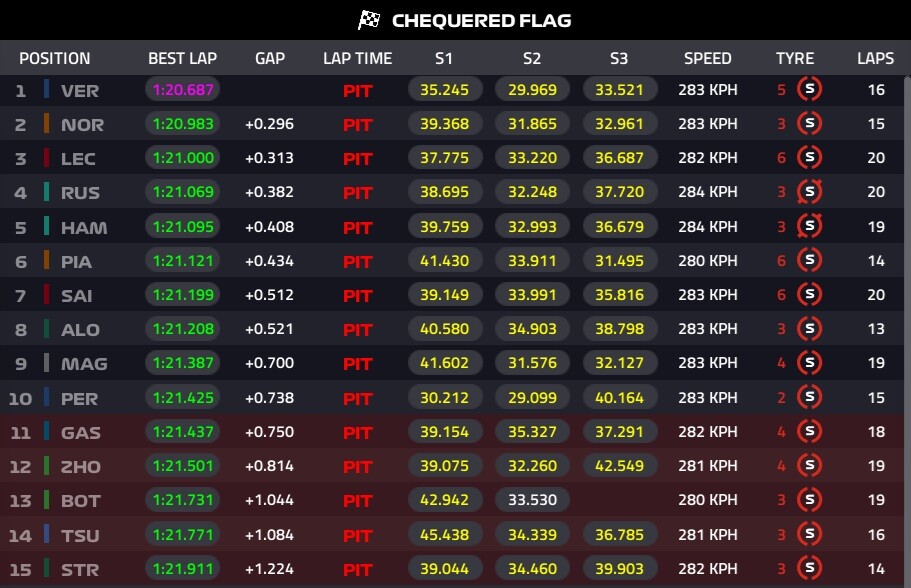Click Perez's soft tyre icon
The height and width of the screenshot is (588, 911).
coord(809,398)
